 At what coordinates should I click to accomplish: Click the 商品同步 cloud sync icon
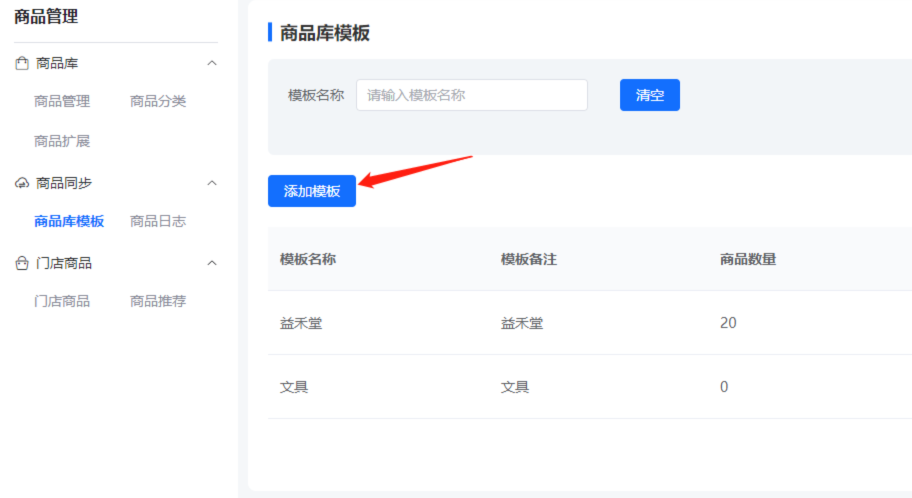coord(22,183)
